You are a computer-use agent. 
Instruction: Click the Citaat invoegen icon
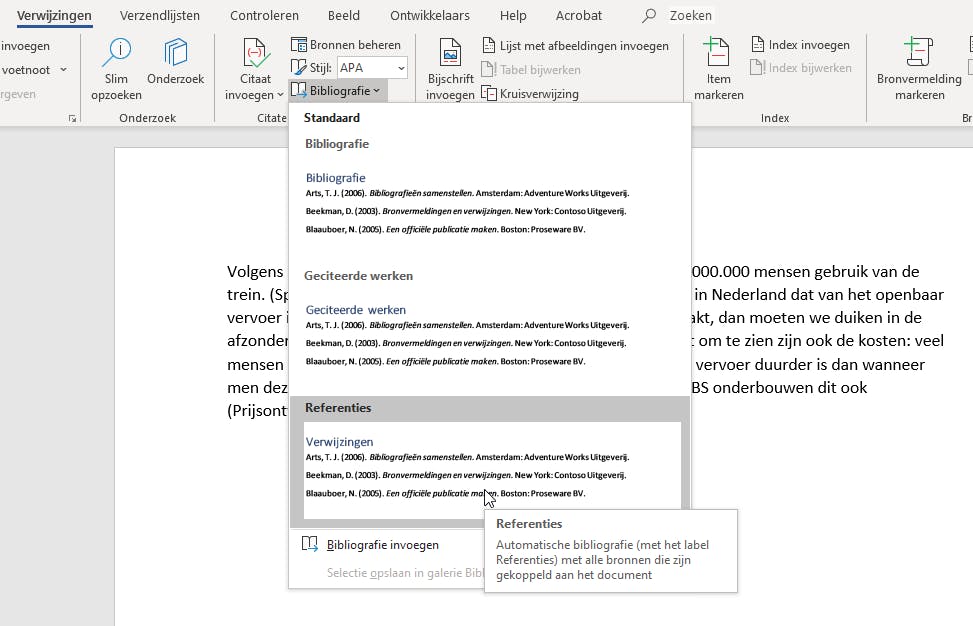(x=255, y=53)
